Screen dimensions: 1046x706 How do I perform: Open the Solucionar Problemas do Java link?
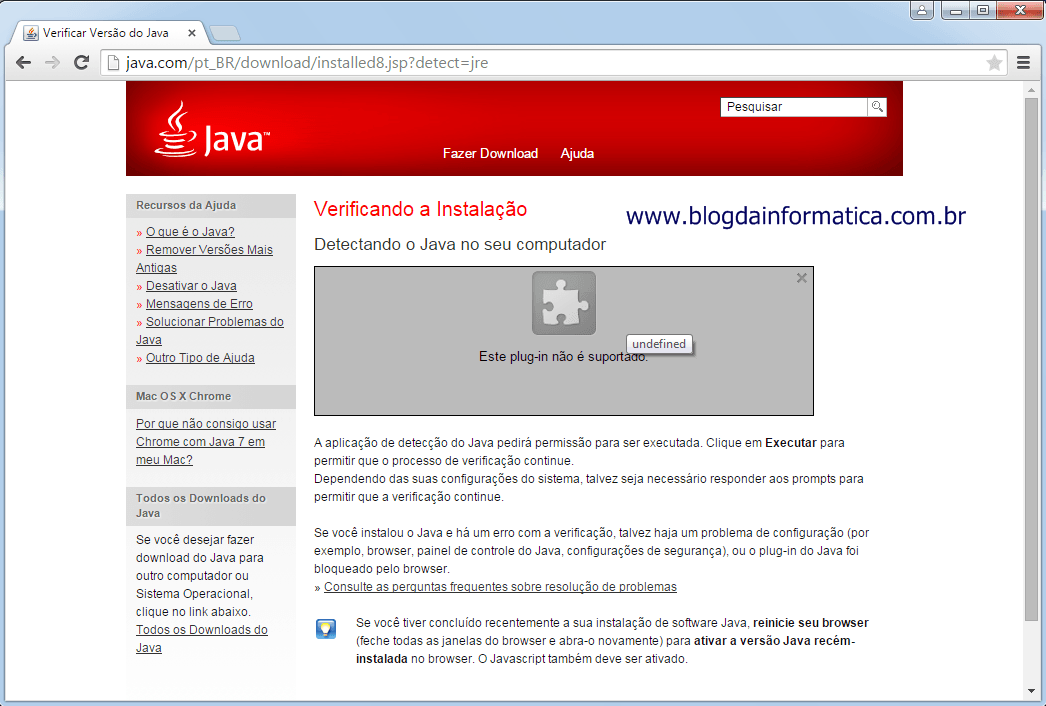pyautogui.click(x=209, y=330)
